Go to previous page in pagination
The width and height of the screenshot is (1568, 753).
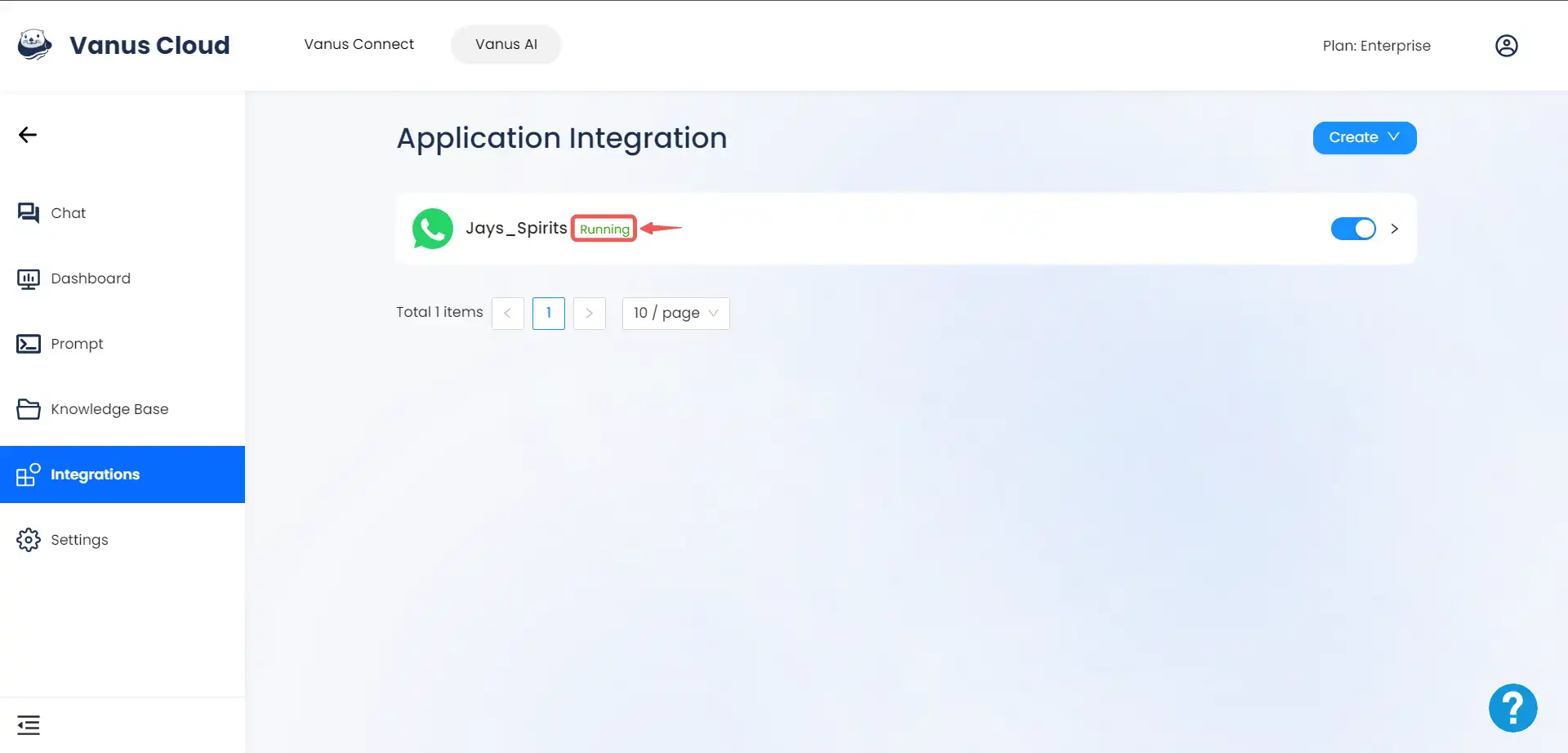click(x=508, y=314)
